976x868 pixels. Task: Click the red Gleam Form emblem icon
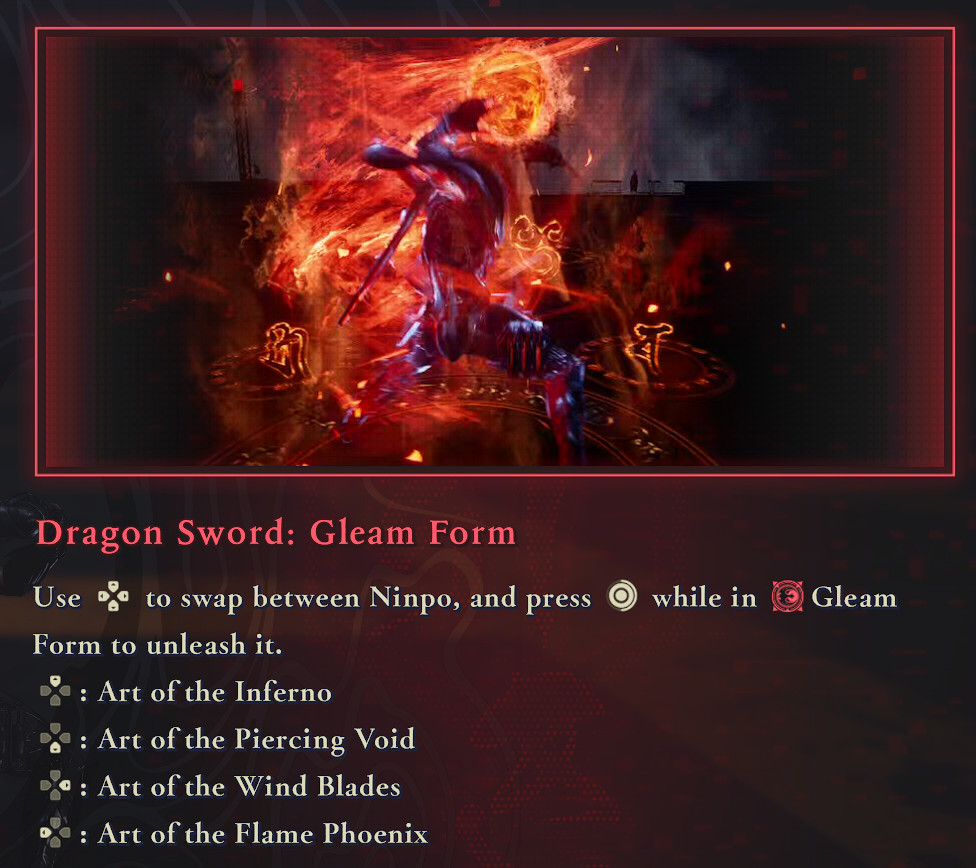click(x=787, y=597)
